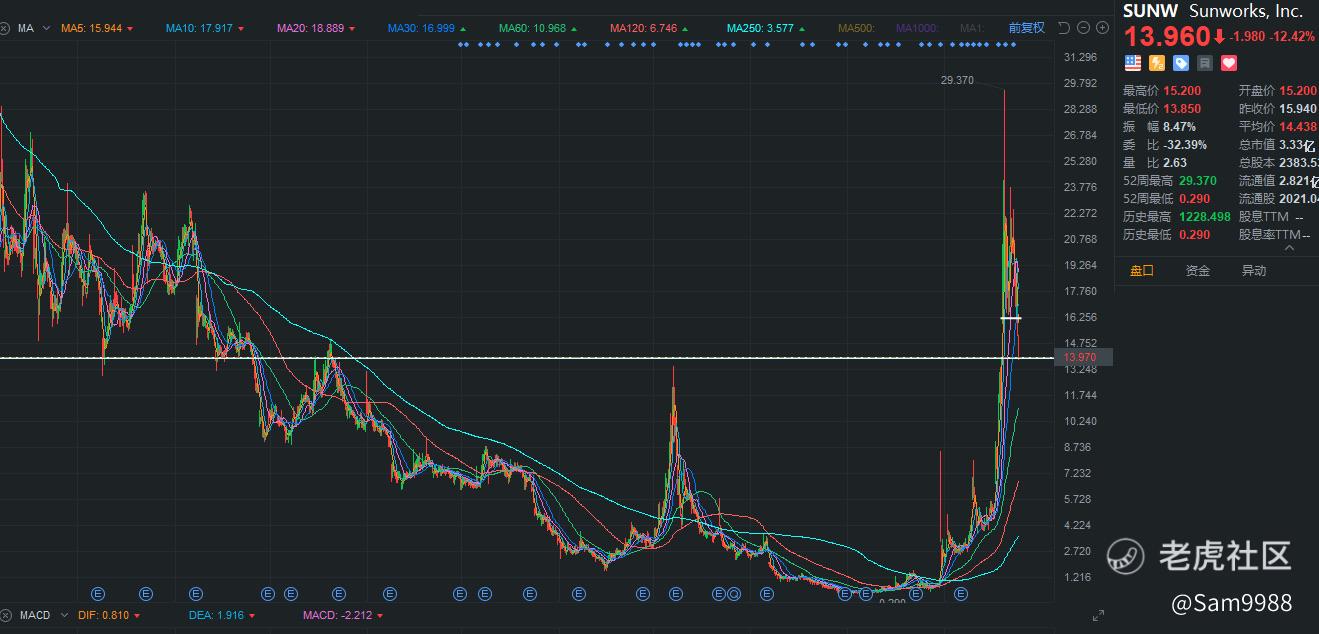This screenshot has height=634, width=1319.
Task: Click the 最高价 15.200 value
Action: (x=1182, y=90)
